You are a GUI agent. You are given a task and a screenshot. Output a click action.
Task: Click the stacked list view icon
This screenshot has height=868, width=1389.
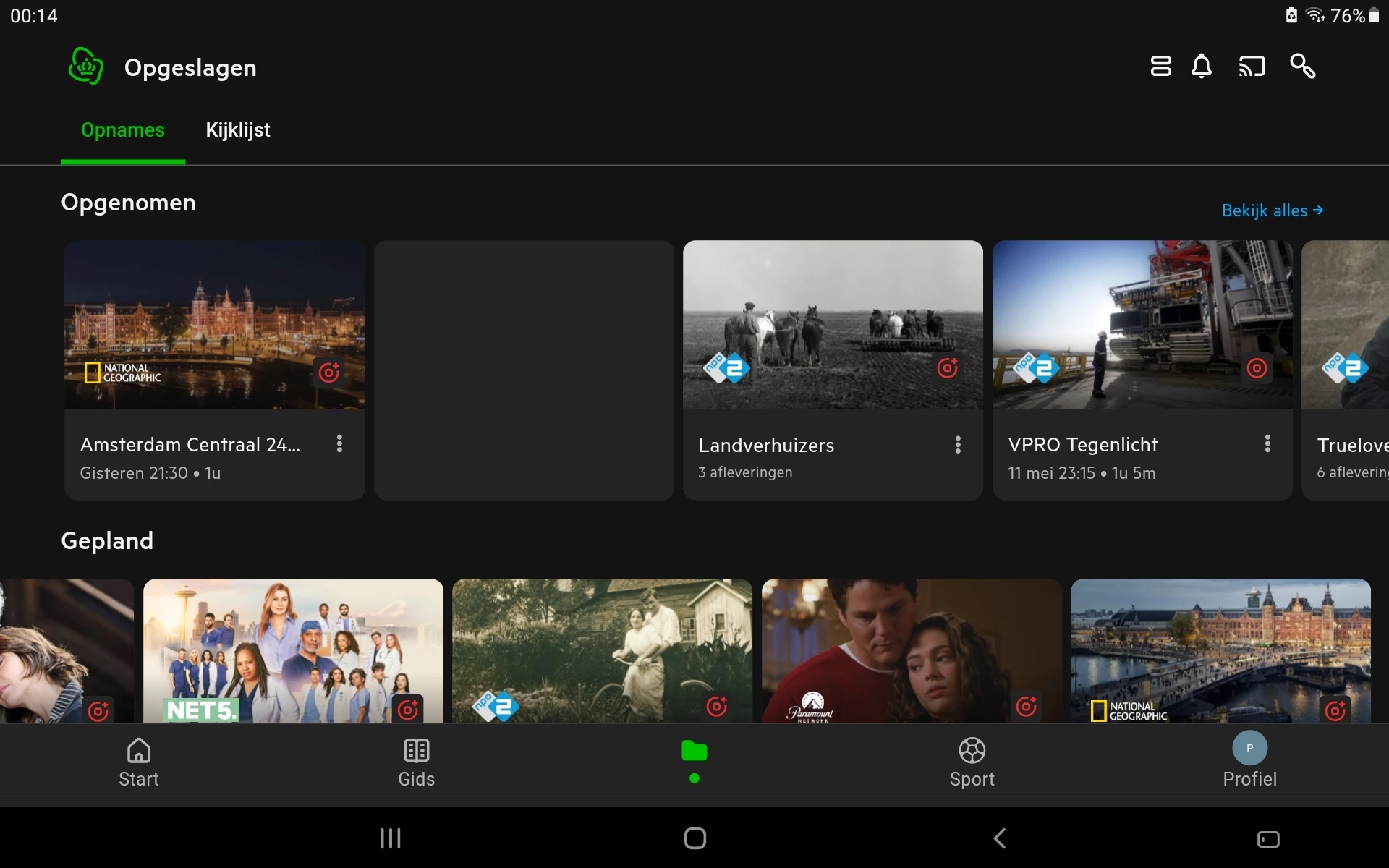1160,66
